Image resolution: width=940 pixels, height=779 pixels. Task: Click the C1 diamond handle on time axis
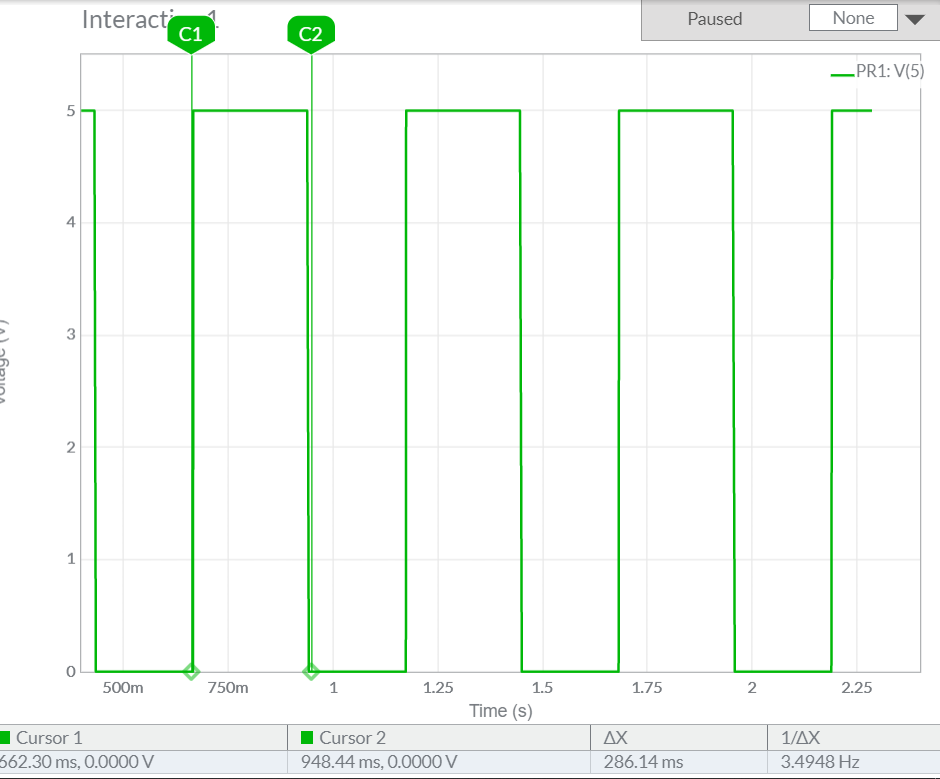(191, 671)
